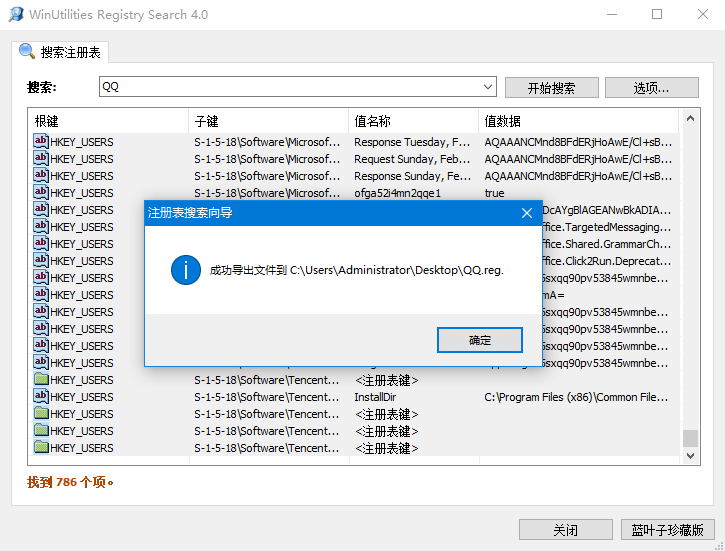Click the string icon of the row ending mA=
The height and width of the screenshot is (551, 725).
click(41, 294)
